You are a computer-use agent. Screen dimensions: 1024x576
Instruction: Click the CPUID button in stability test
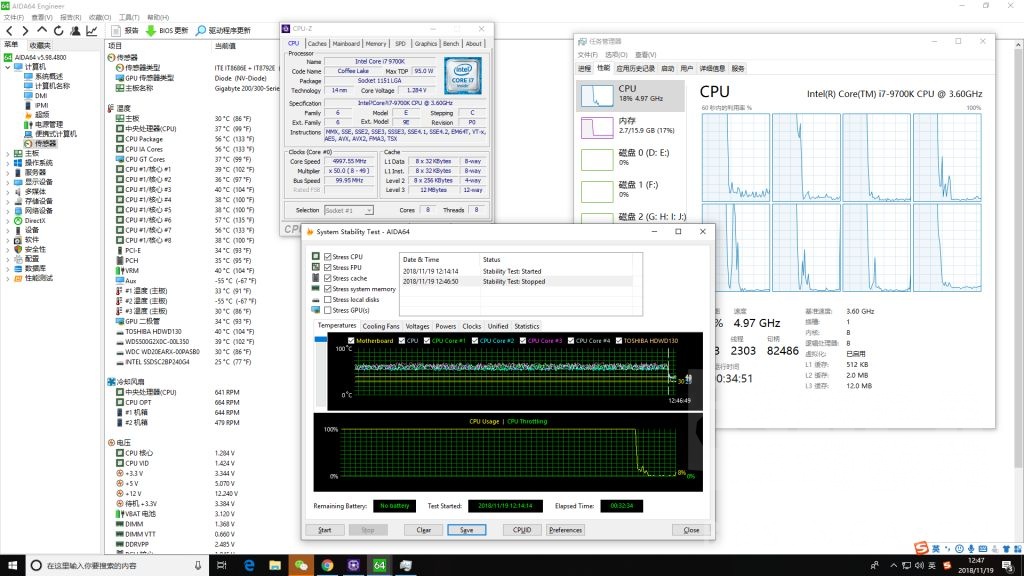522,530
